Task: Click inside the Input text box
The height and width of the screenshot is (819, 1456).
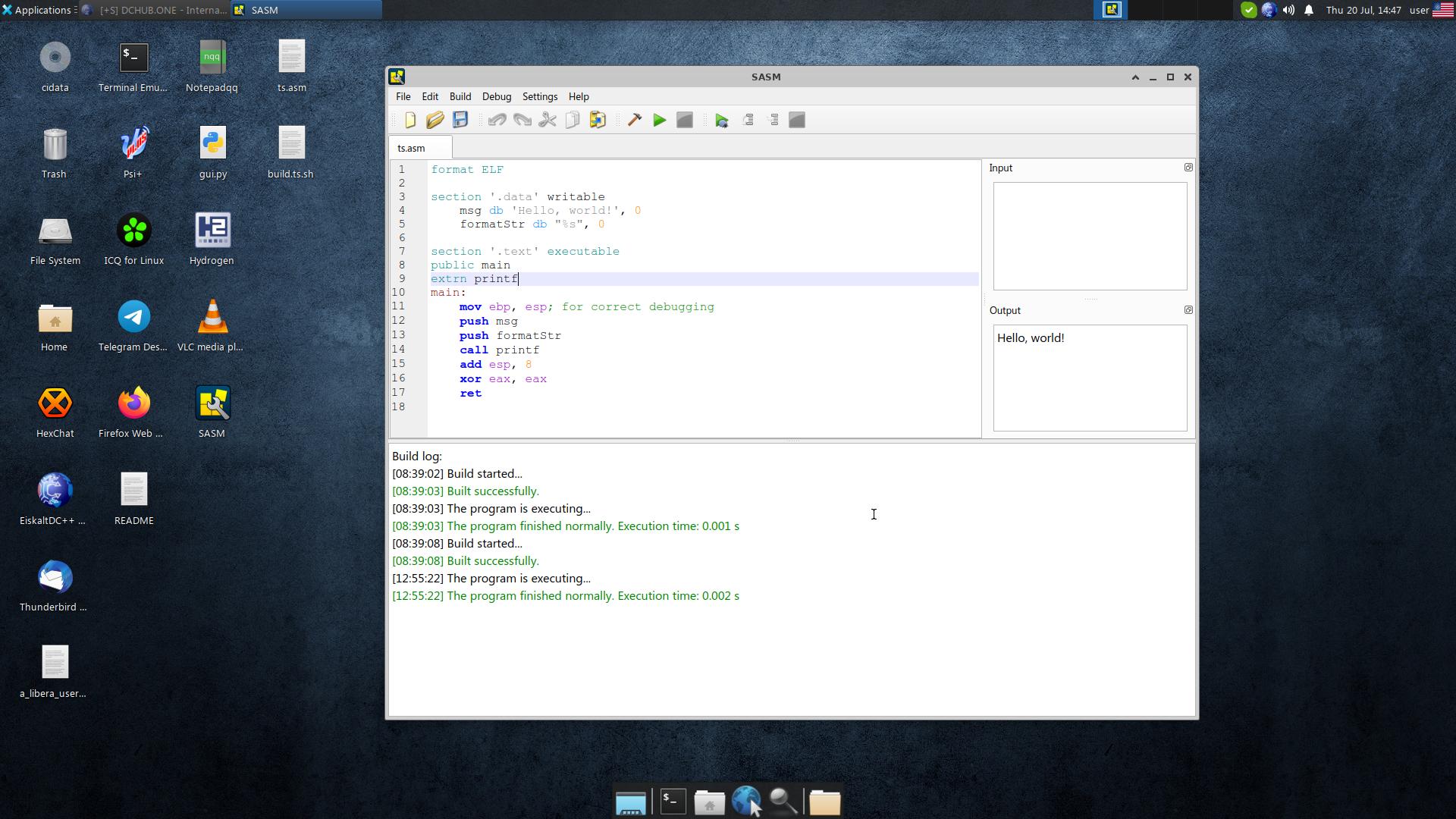Action: click(x=1090, y=236)
